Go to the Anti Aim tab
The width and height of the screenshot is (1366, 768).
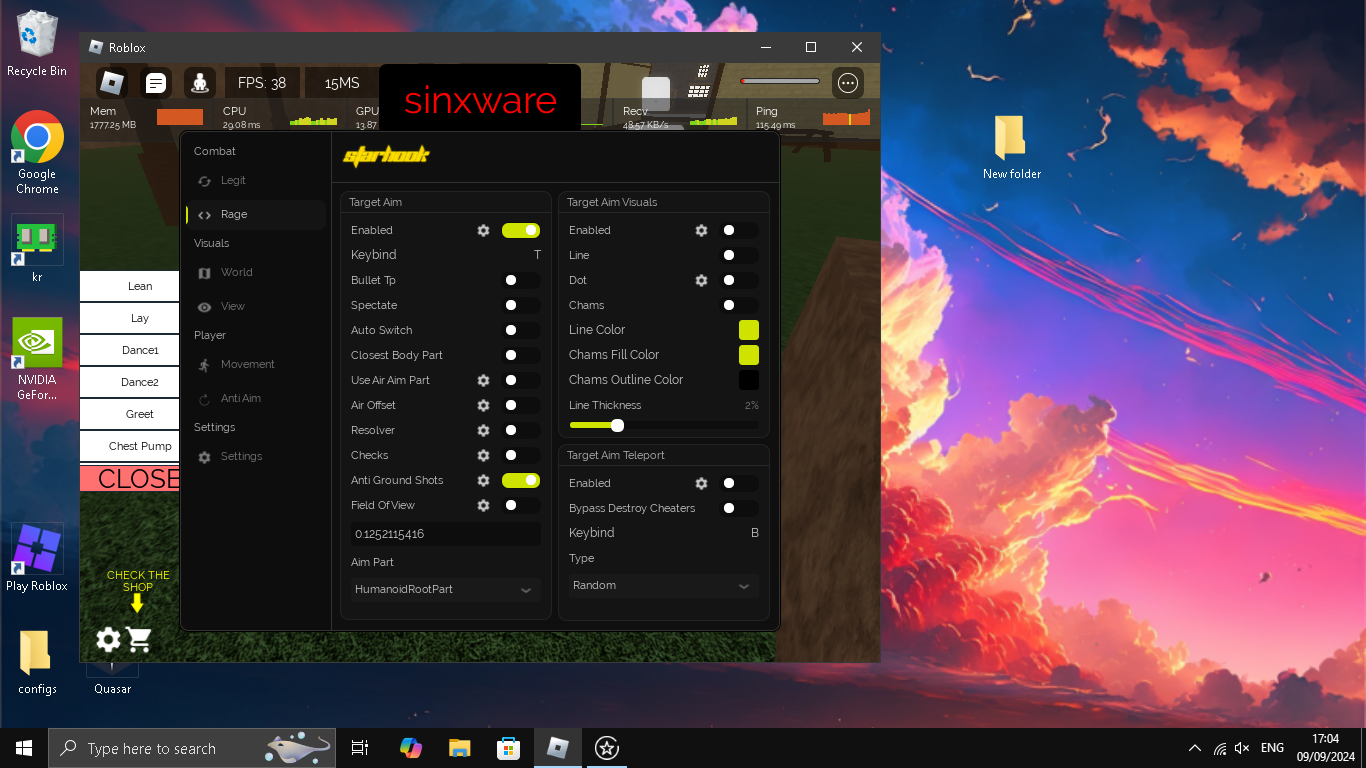click(256, 398)
